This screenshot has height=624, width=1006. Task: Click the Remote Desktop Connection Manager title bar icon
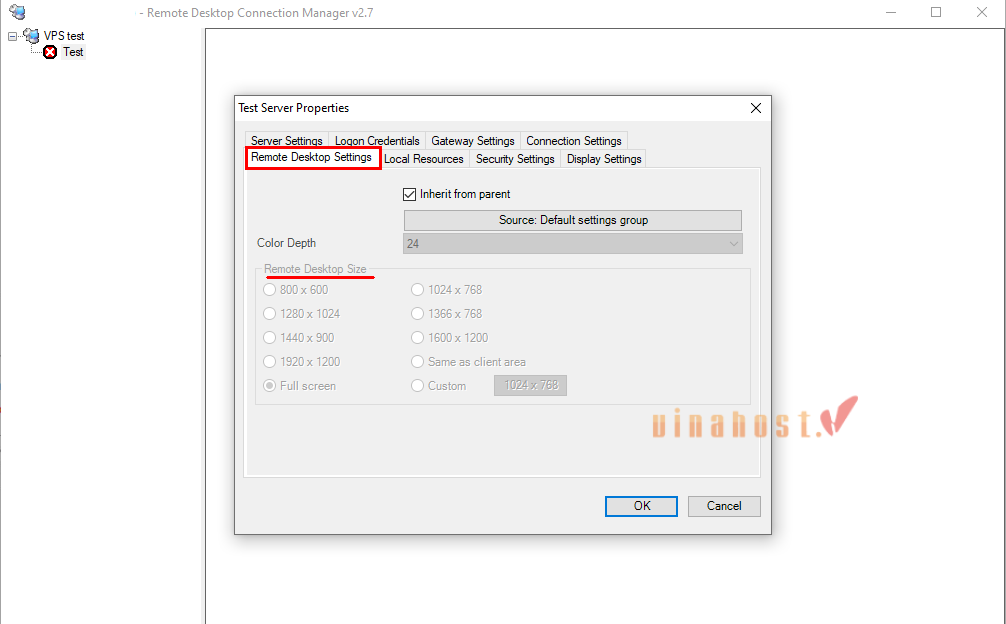[16, 11]
